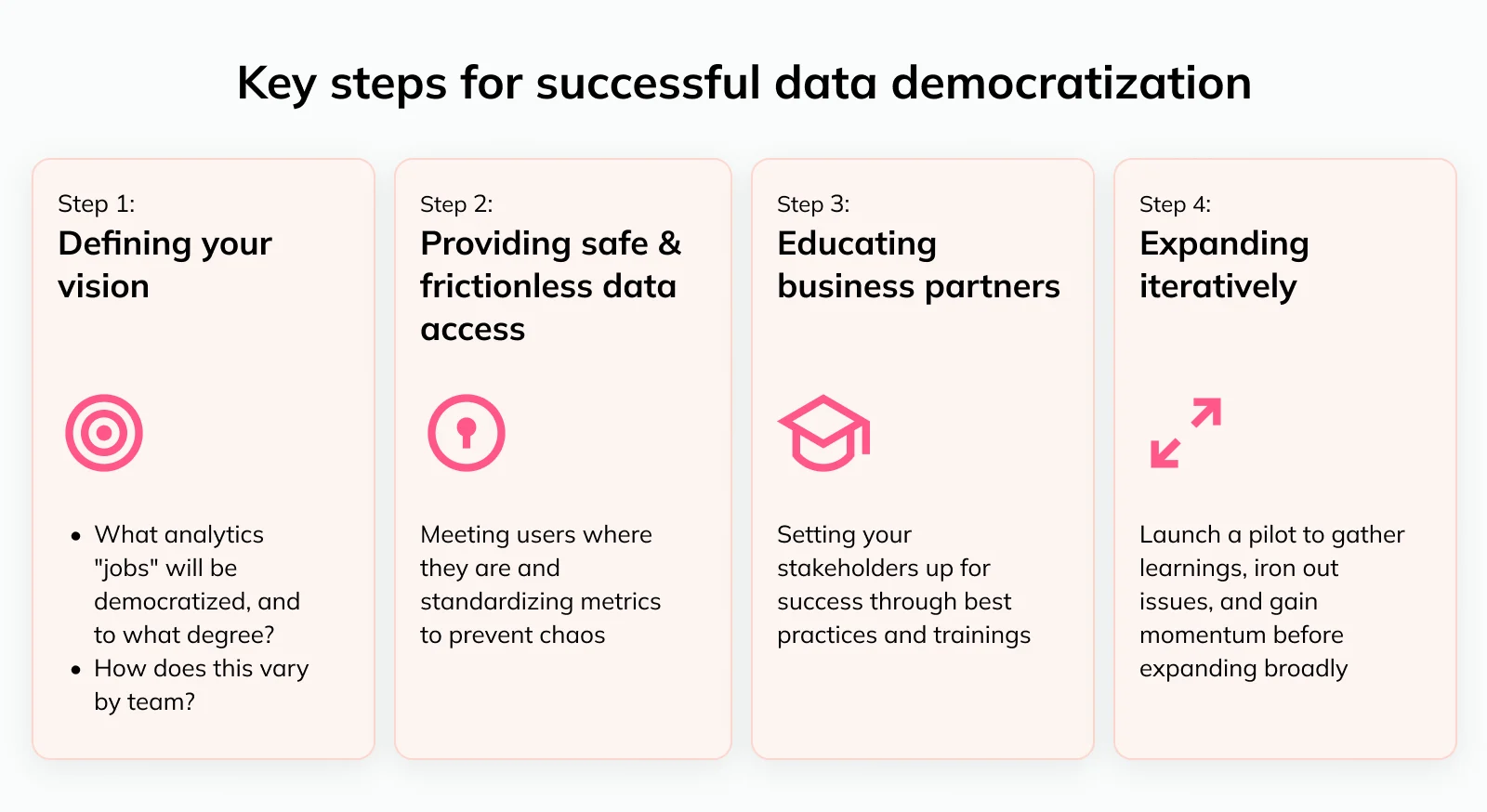Click the 'Educating business partners' heading
This screenshot has height=812, width=1487.
[x=918, y=265]
